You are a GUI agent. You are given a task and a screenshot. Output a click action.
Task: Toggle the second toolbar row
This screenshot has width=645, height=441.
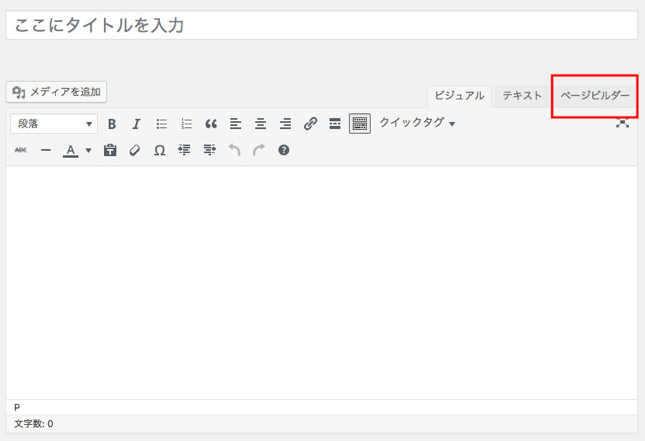pyautogui.click(x=360, y=123)
